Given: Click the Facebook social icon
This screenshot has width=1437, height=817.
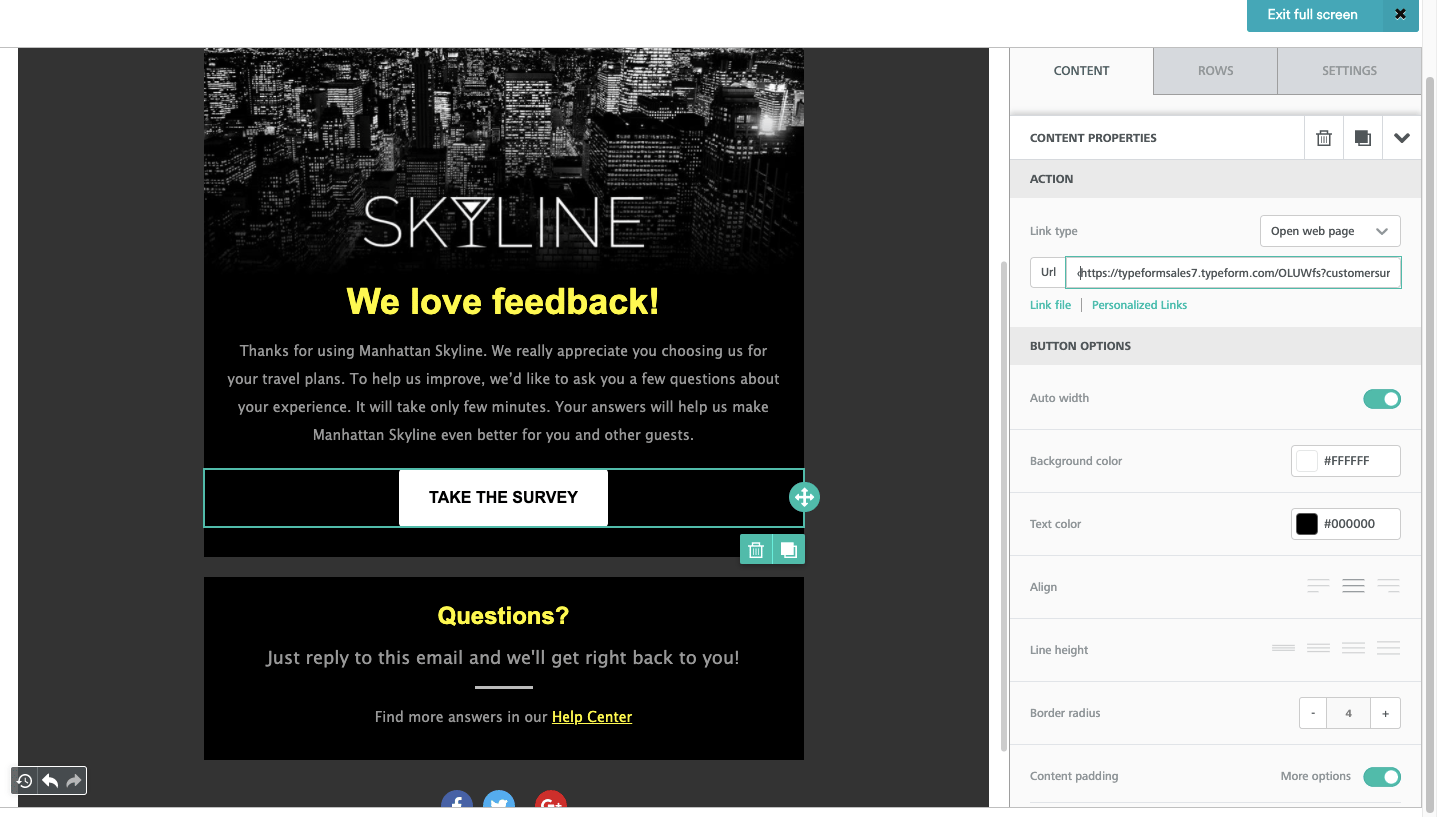Looking at the screenshot, I should coord(457,800).
